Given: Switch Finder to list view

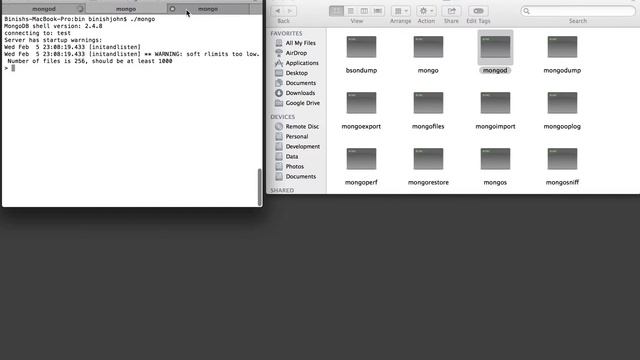Looking at the screenshot, I should pyautogui.click(x=350, y=11).
